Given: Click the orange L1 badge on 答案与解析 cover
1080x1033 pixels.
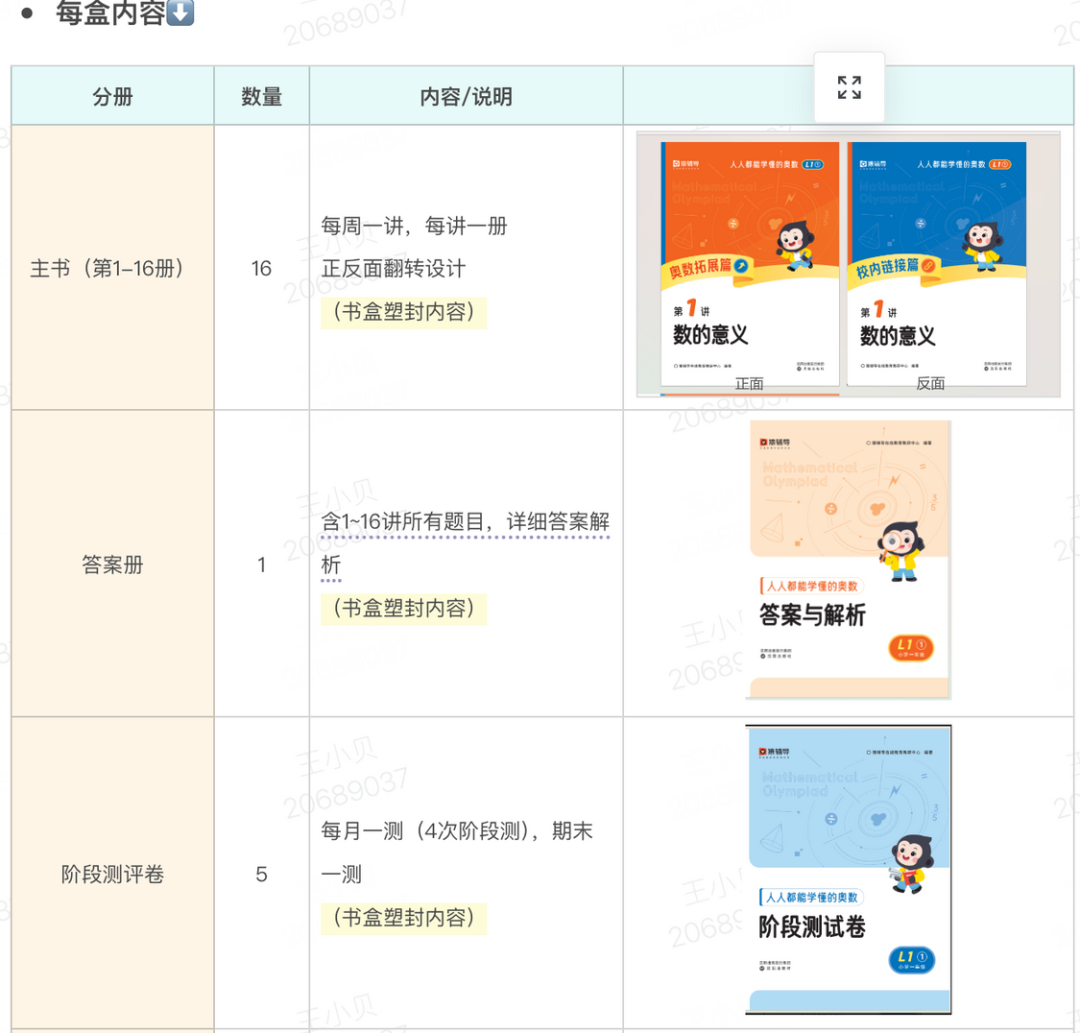Looking at the screenshot, I should (x=910, y=647).
